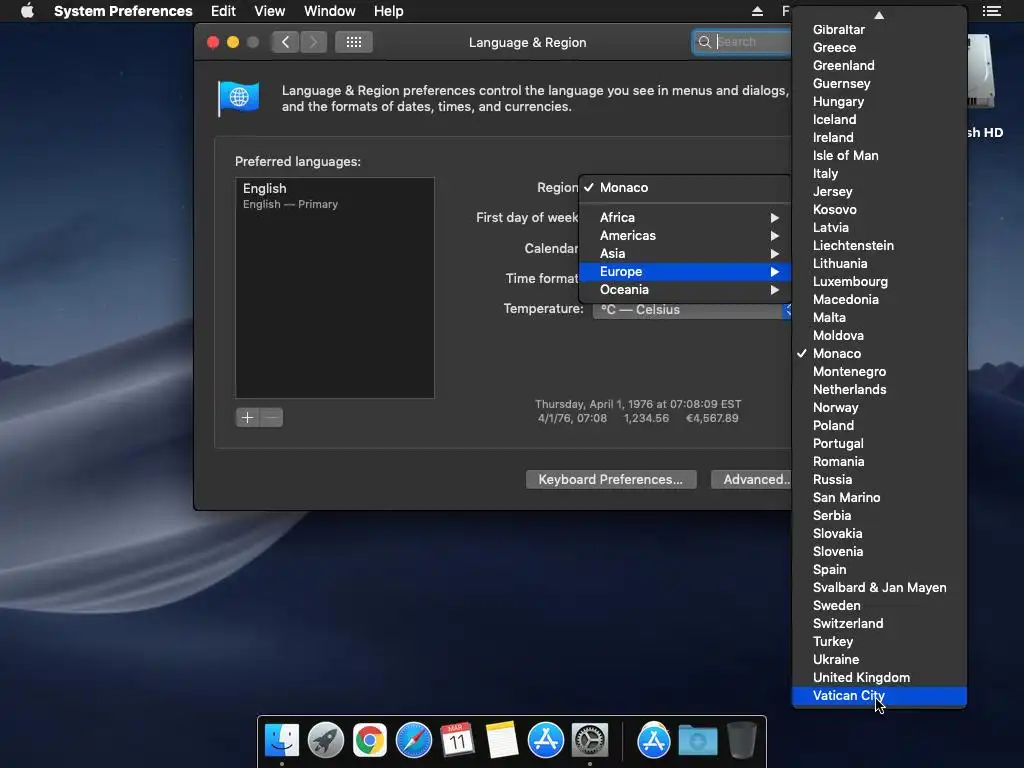
Task: Choose Montenegro from the list
Action: point(879,372)
